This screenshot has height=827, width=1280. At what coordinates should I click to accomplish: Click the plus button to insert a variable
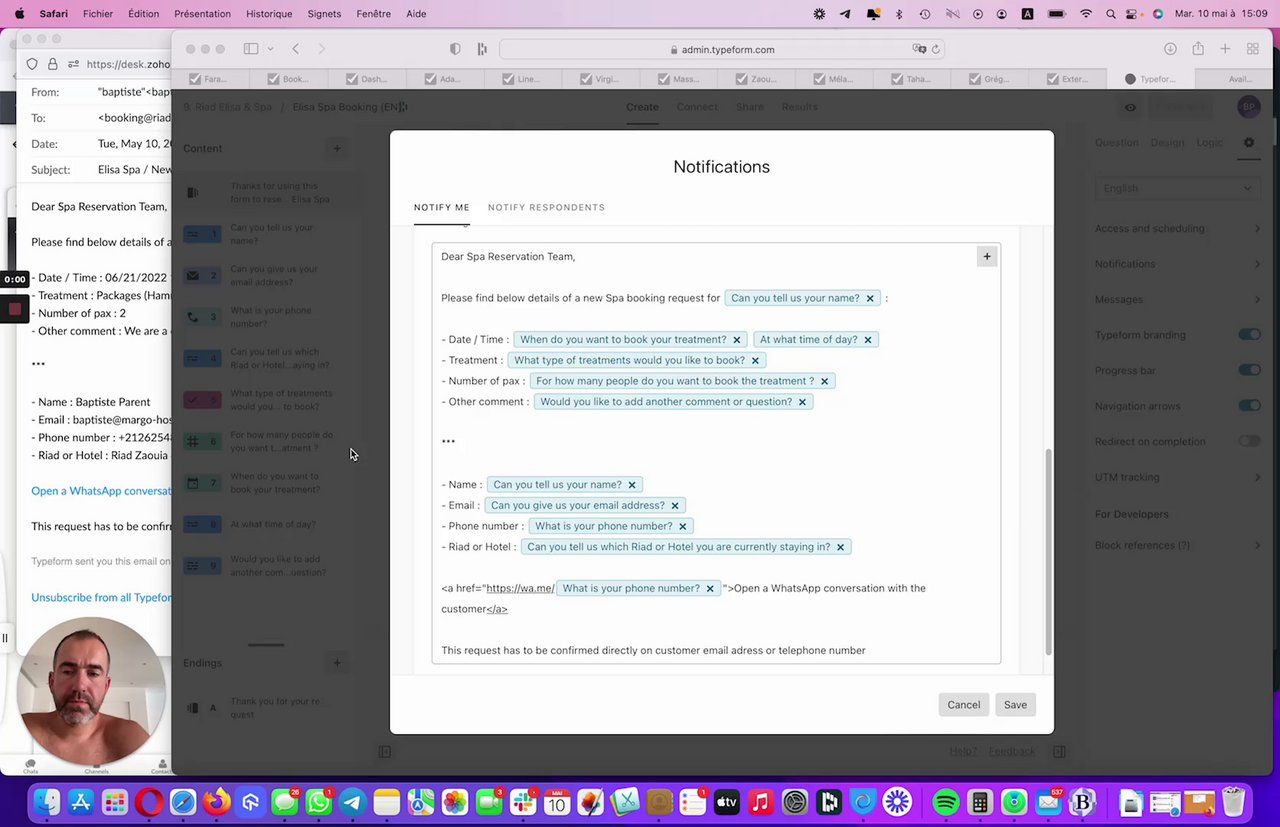tap(987, 257)
